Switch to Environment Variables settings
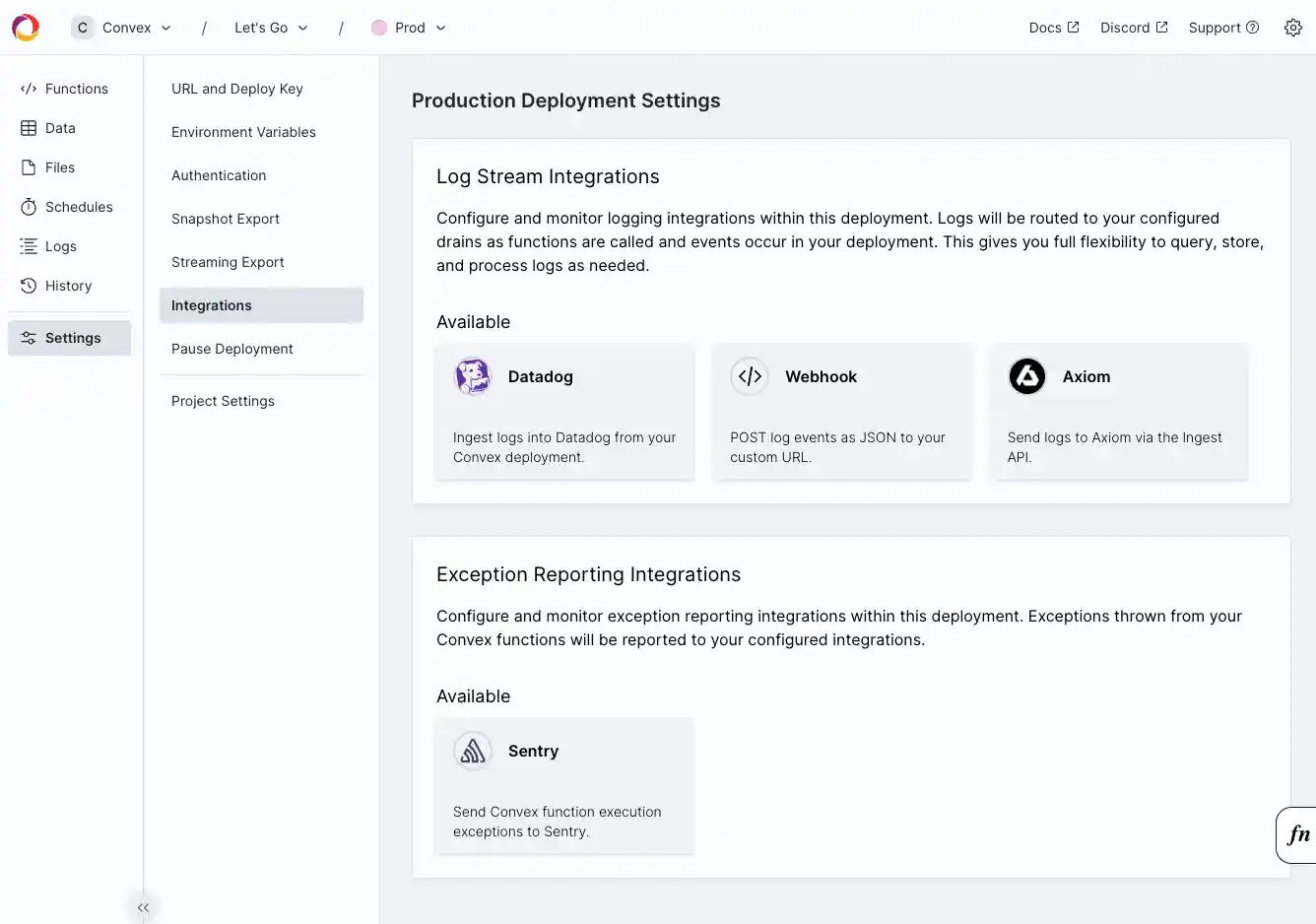This screenshot has width=1316, height=924. (x=243, y=132)
